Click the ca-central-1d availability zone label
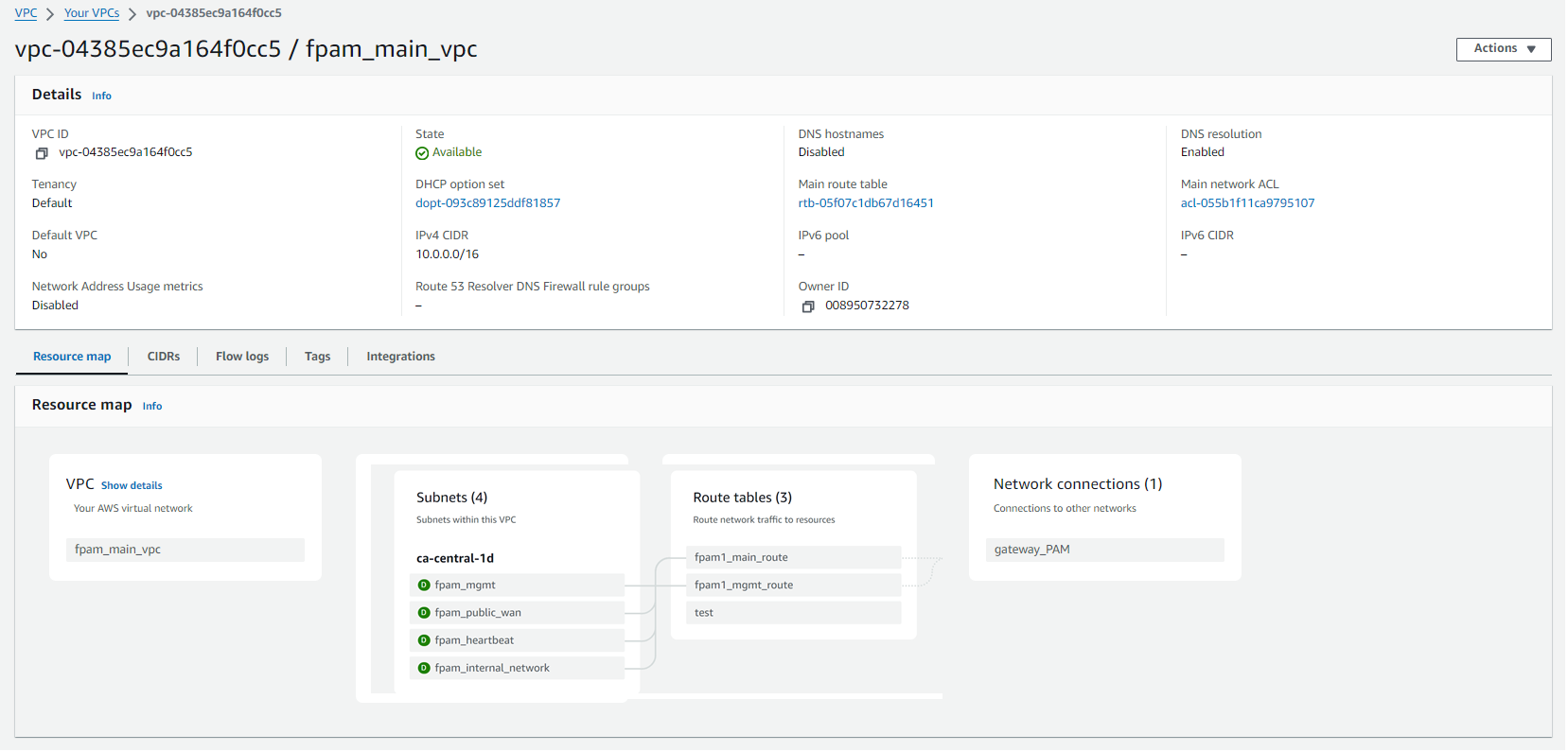 click(x=455, y=558)
